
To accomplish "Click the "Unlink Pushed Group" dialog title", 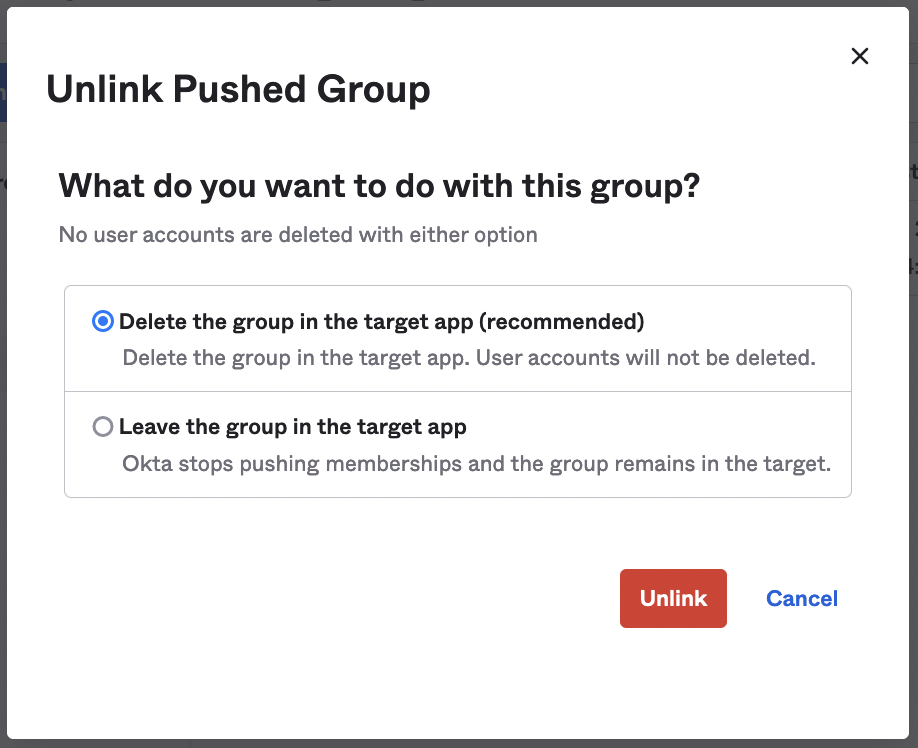I will (x=238, y=89).
